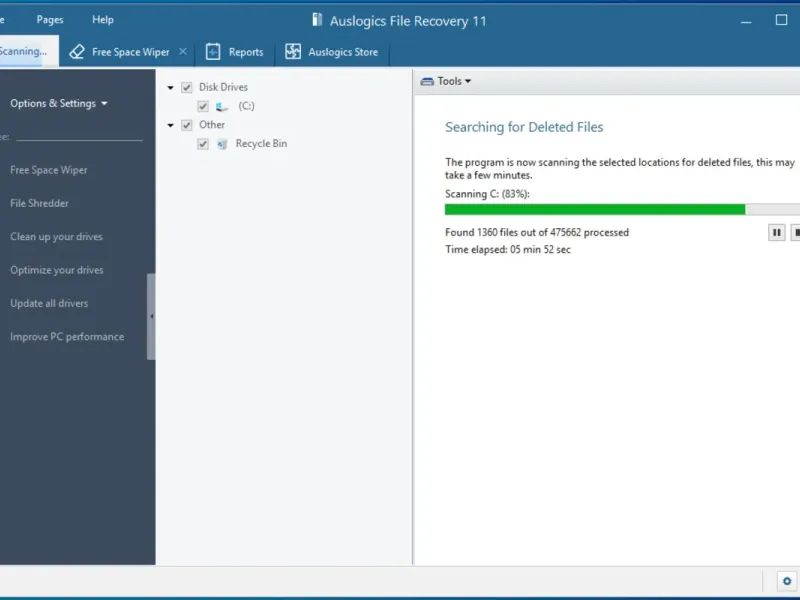
Task: Click the Reports tab icon
Action: 213,52
